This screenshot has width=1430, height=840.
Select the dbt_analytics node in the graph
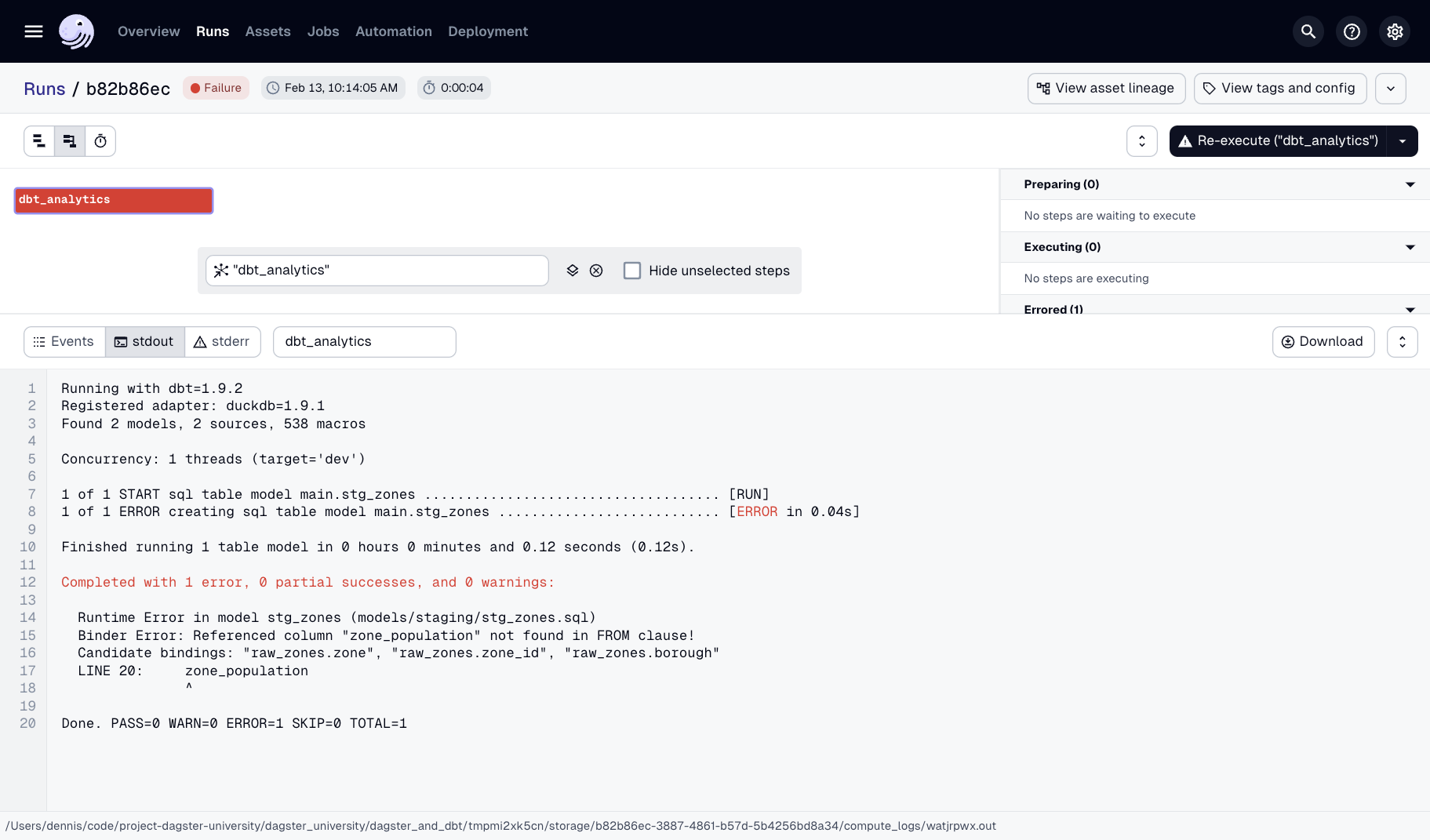coord(112,200)
